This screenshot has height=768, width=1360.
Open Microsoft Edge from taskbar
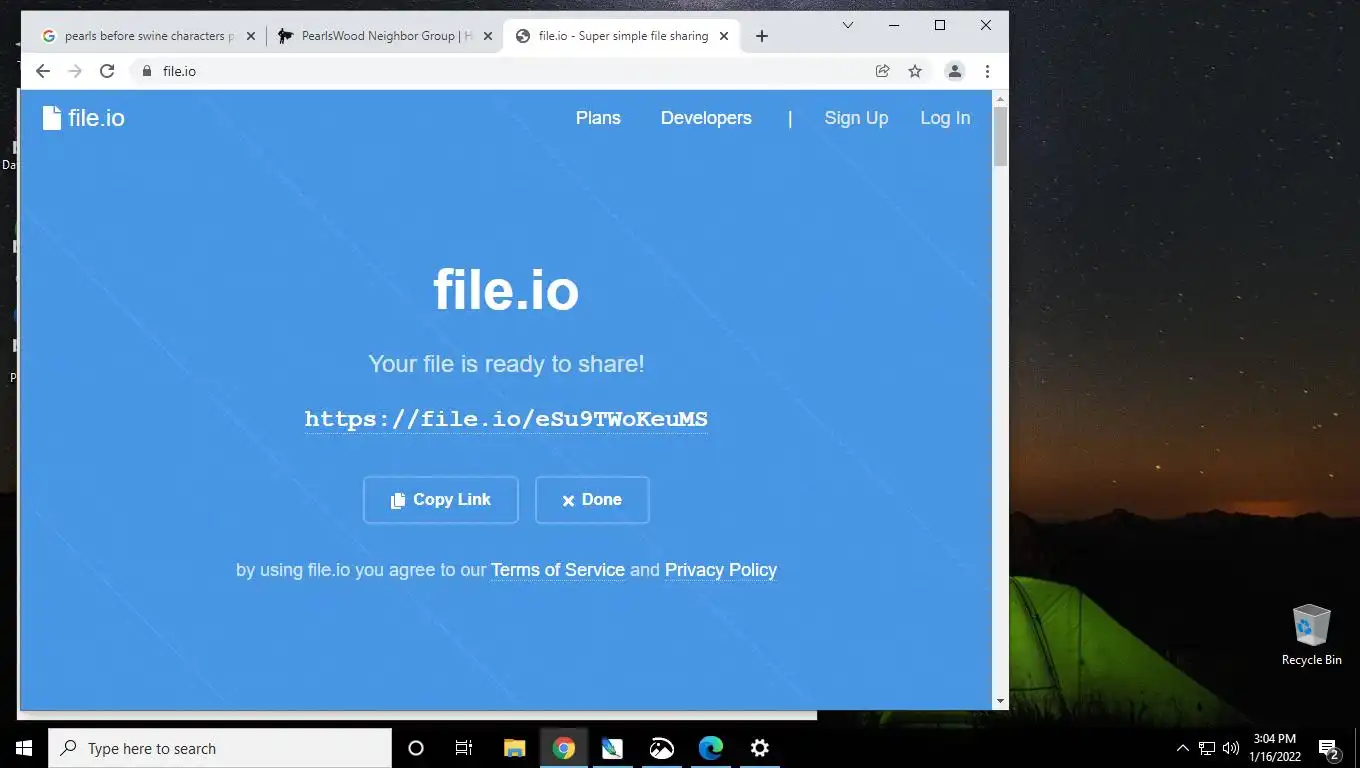(711, 748)
